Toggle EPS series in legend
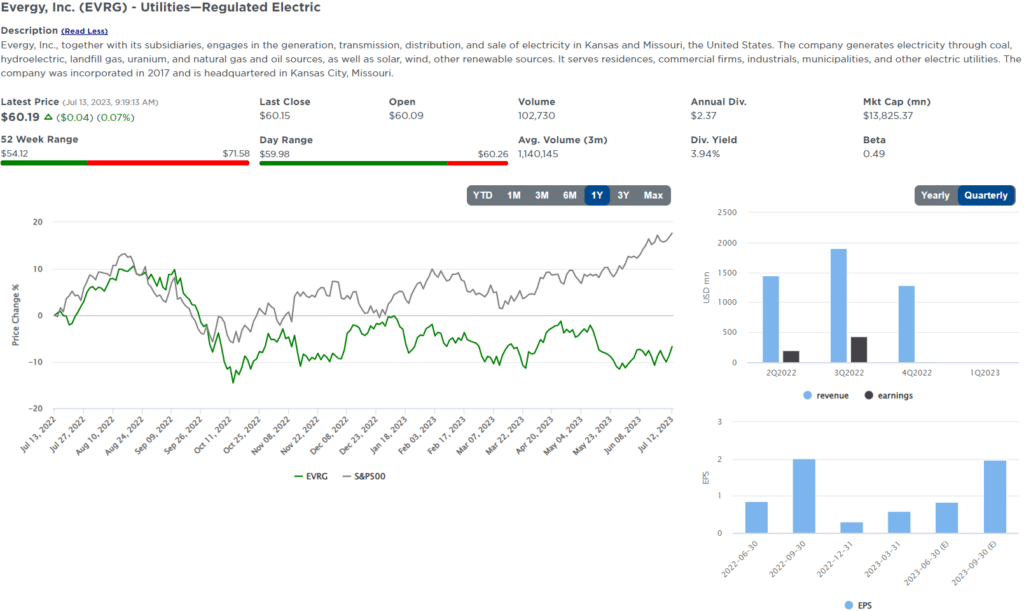This screenshot has height=611, width=1024. click(x=857, y=605)
